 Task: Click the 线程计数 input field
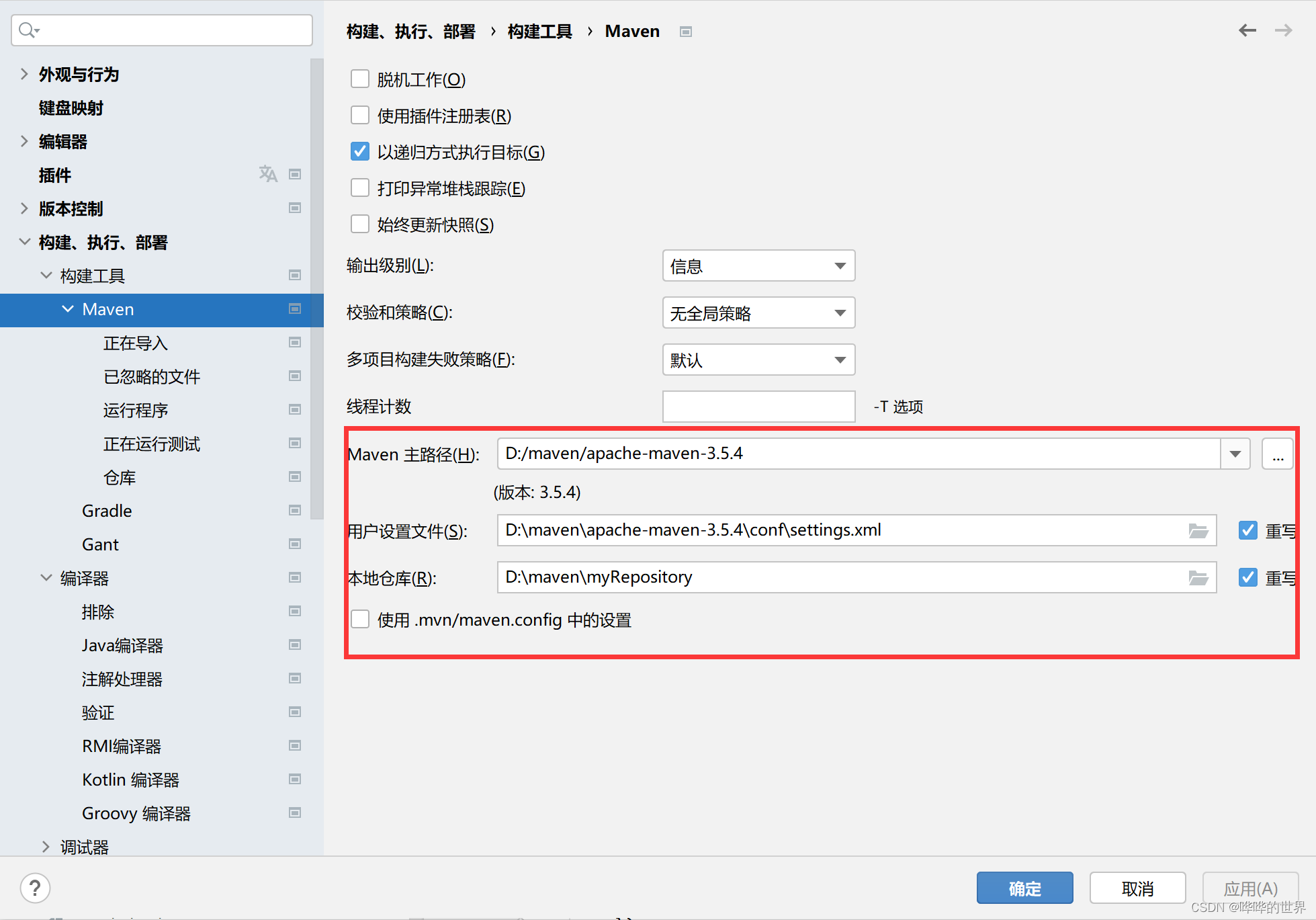point(758,407)
